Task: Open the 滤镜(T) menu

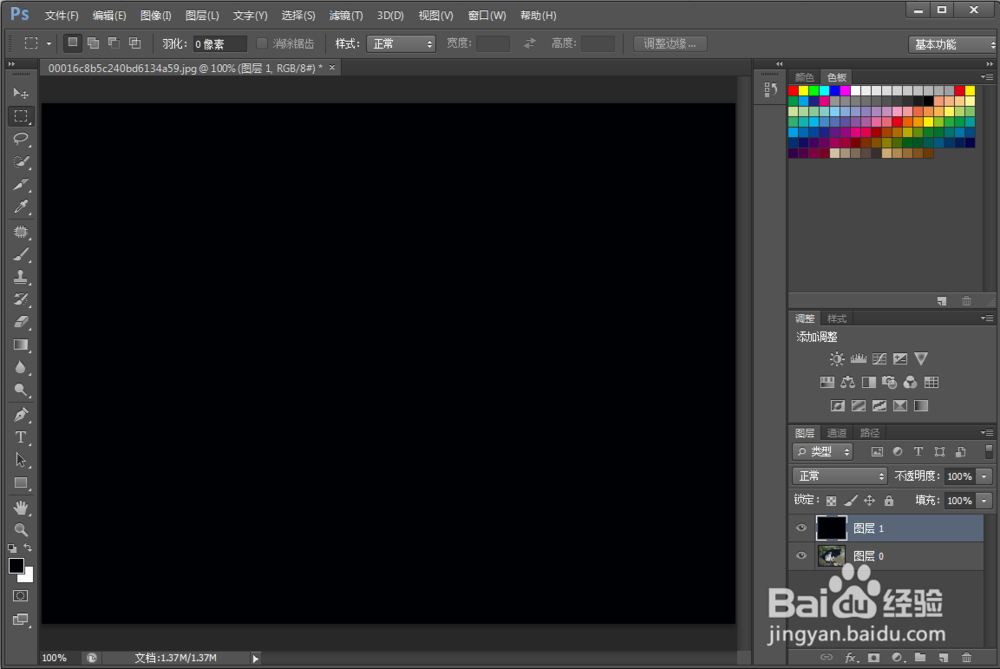Action: (346, 15)
